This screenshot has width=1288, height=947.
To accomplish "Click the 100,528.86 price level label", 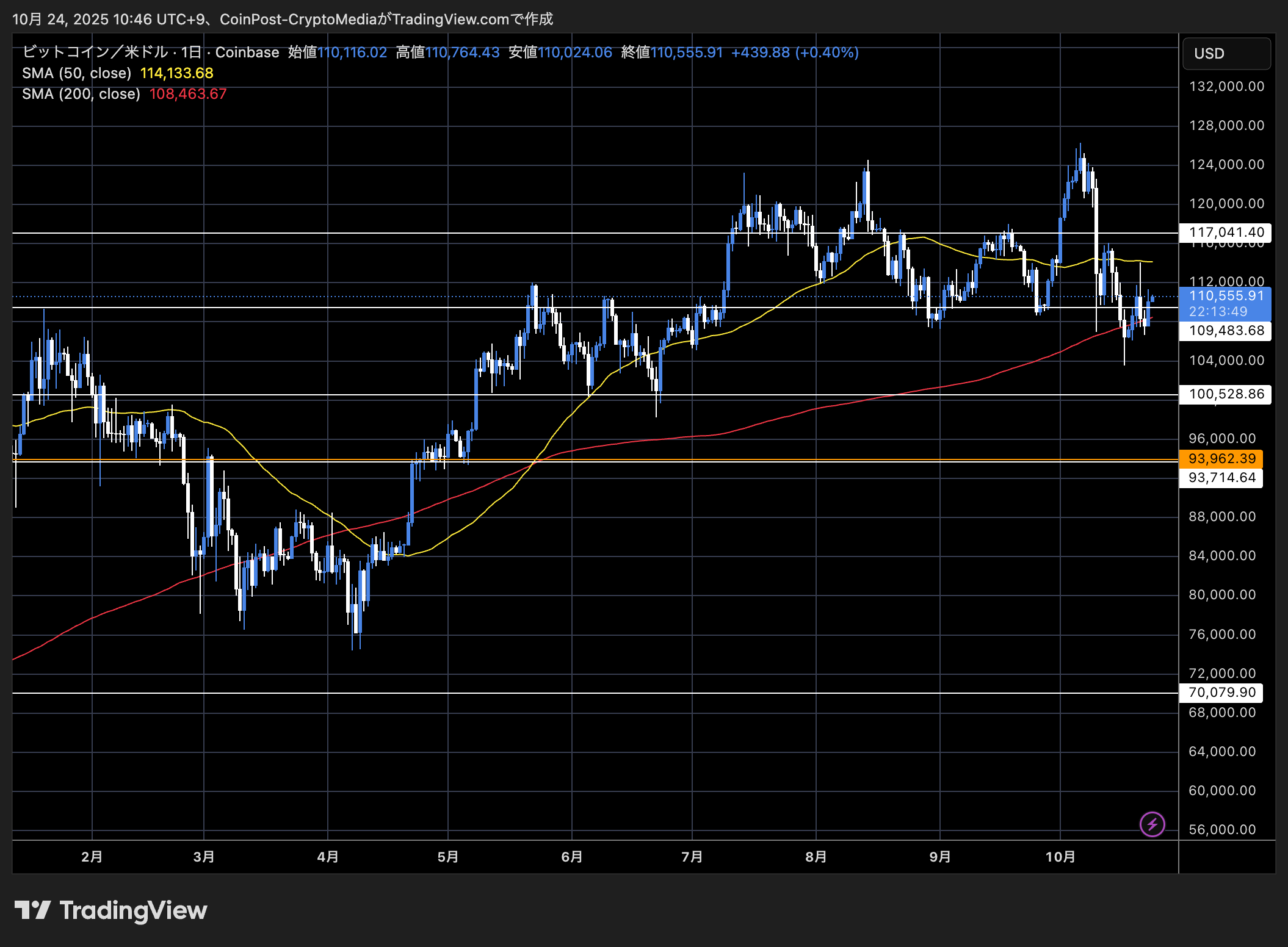I will pyautogui.click(x=1226, y=394).
